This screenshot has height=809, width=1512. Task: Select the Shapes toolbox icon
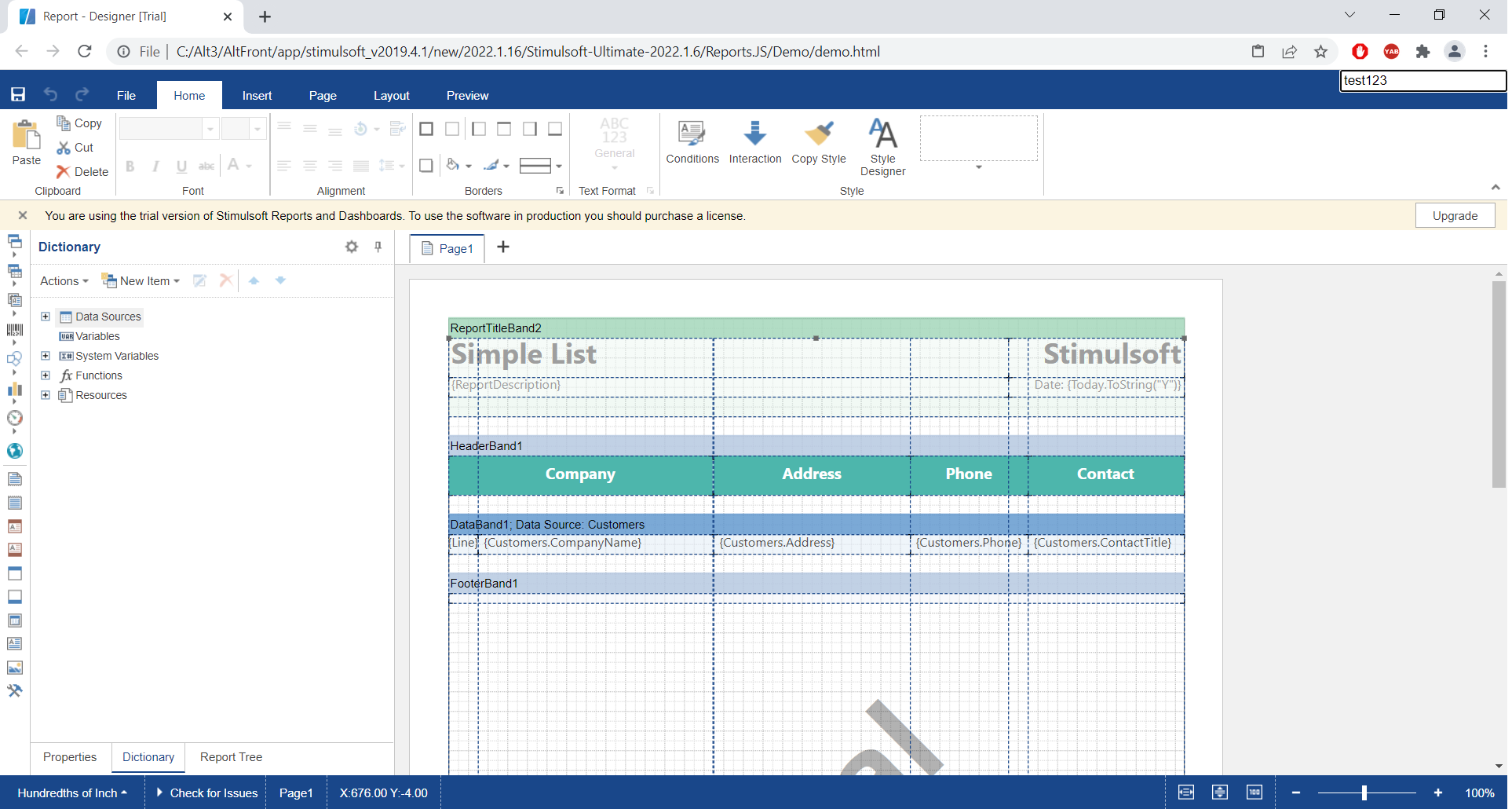[15, 359]
